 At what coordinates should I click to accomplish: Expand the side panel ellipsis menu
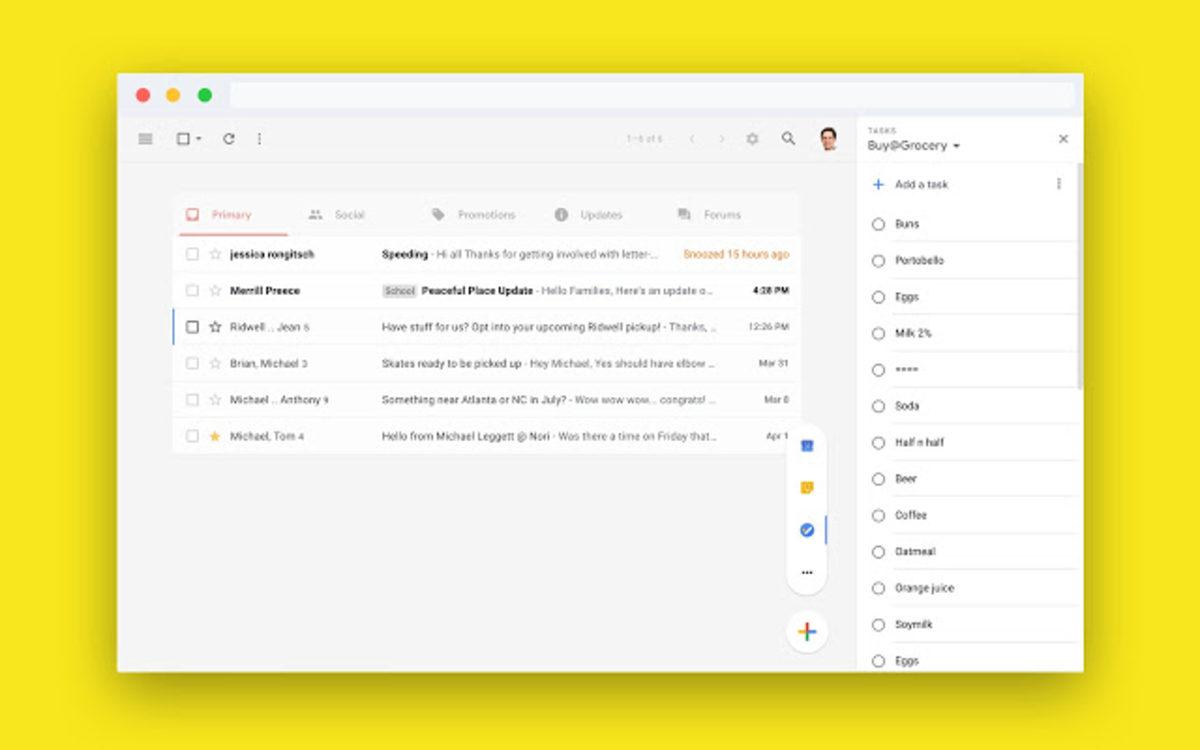(808, 571)
